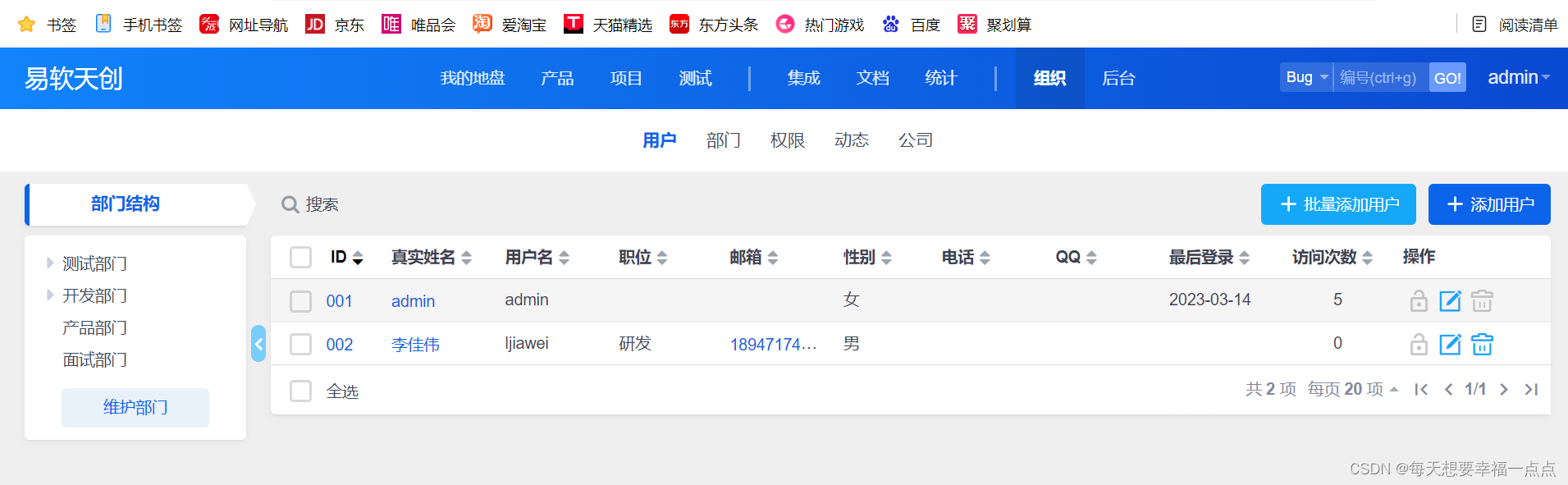Check the box for user 001

[301, 301]
